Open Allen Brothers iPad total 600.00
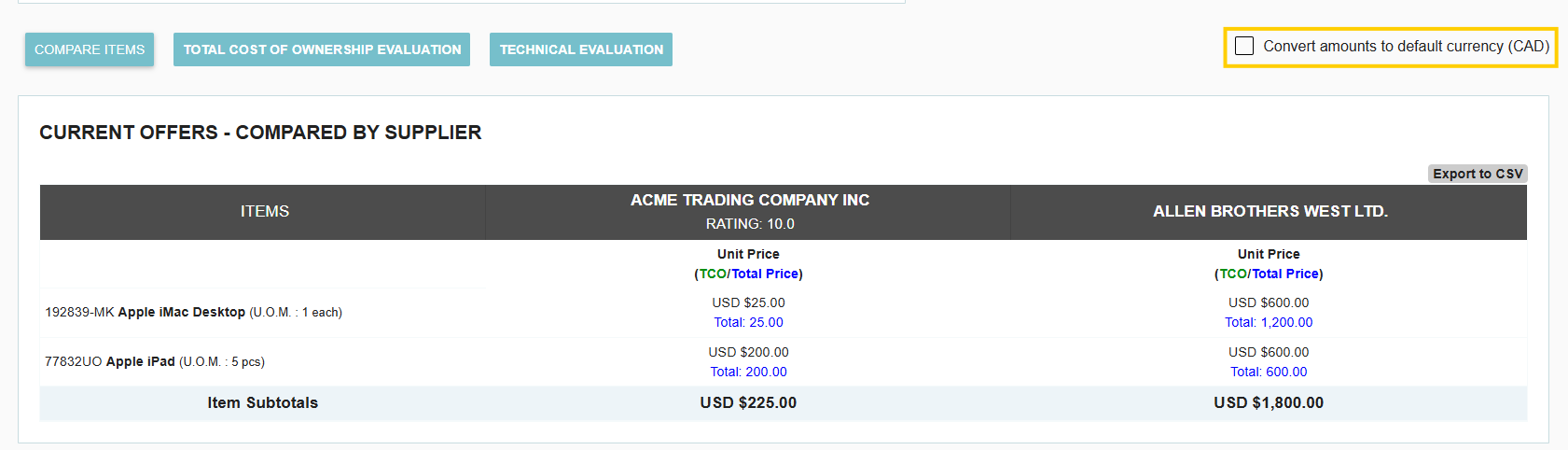Image resolution: width=1568 pixels, height=450 pixels. (x=1269, y=372)
